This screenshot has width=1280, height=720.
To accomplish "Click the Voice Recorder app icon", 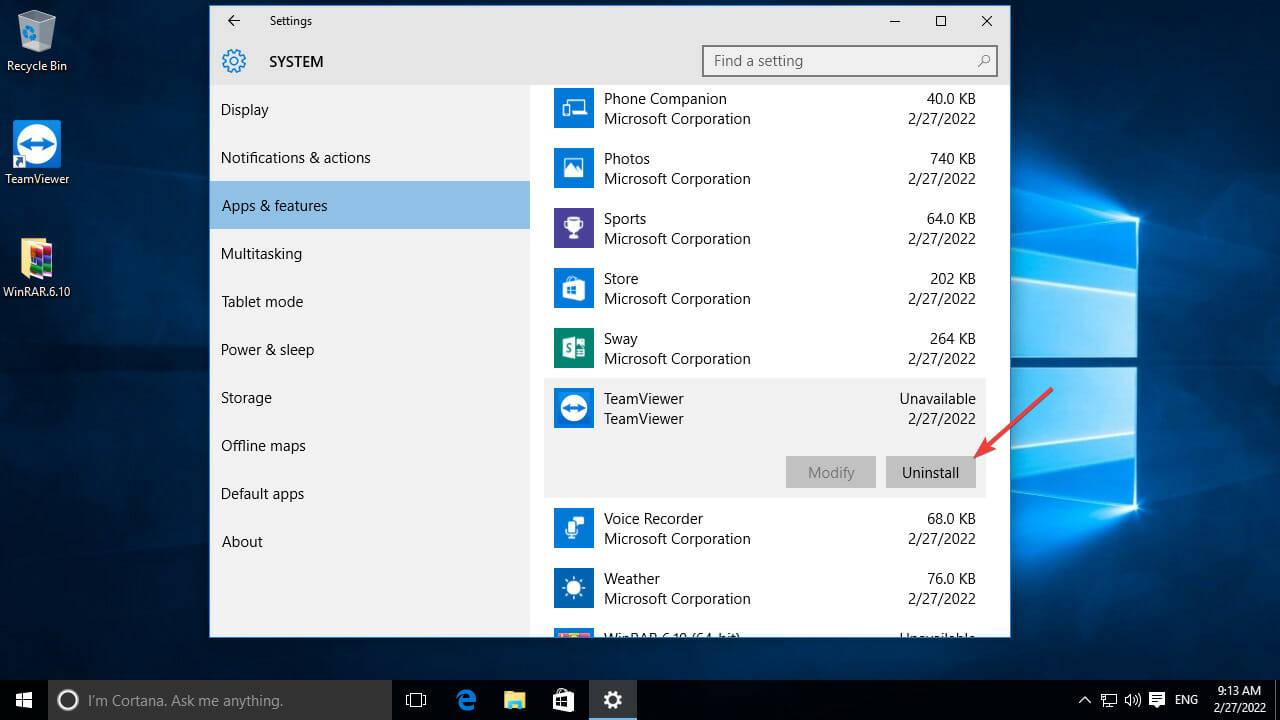I will tap(573, 528).
